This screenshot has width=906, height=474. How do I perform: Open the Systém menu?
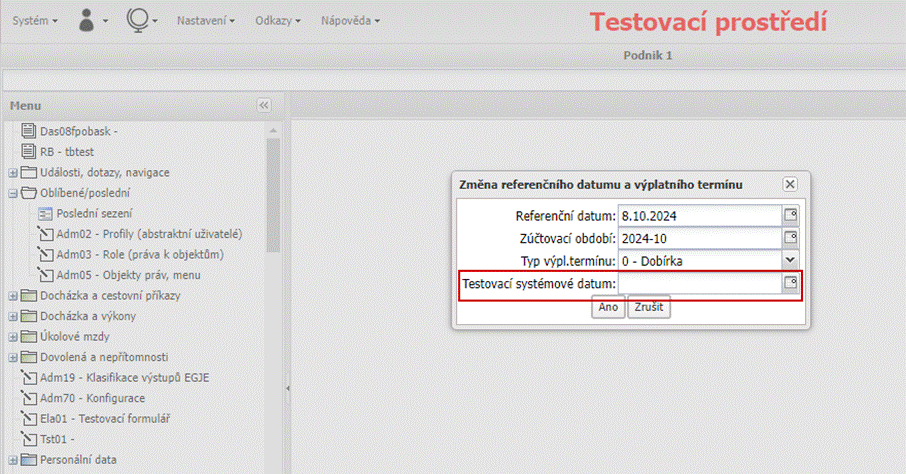click(x=35, y=20)
